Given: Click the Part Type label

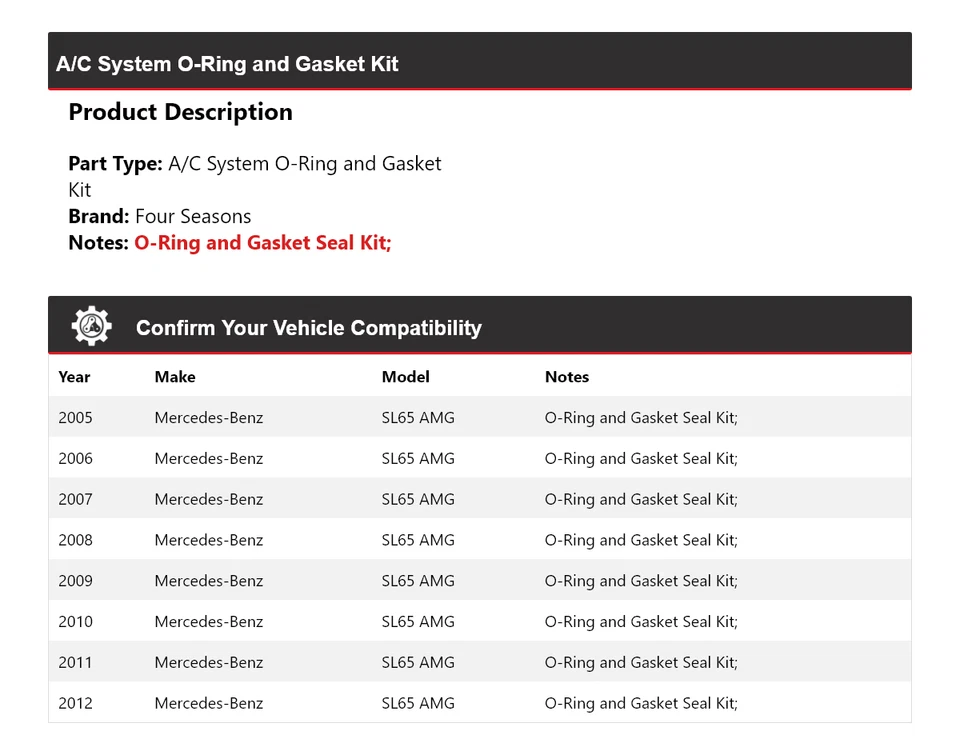Looking at the screenshot, I should [x=115, y=164].
